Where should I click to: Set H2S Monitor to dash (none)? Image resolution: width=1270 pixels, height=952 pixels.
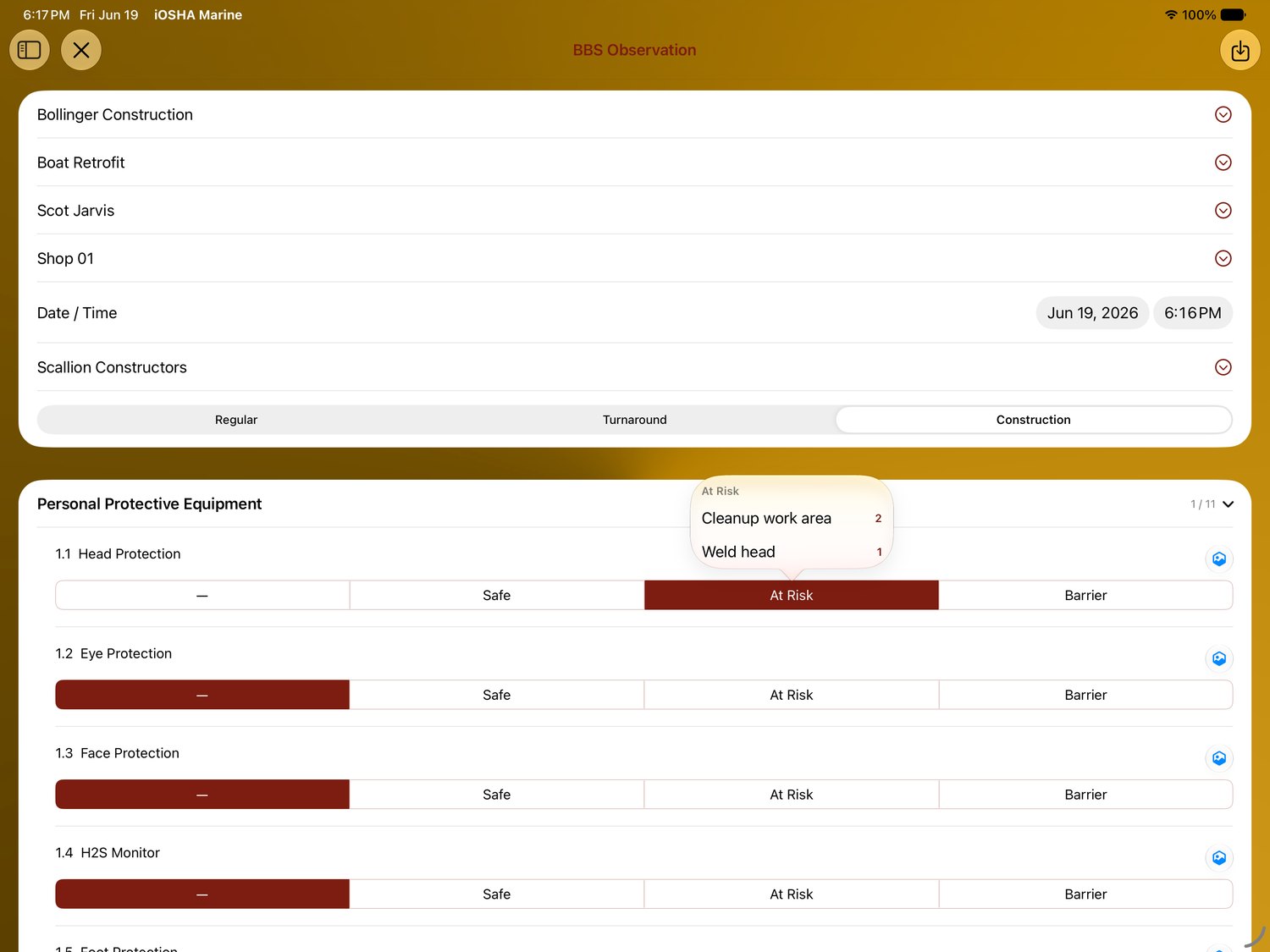pos(202,894)
